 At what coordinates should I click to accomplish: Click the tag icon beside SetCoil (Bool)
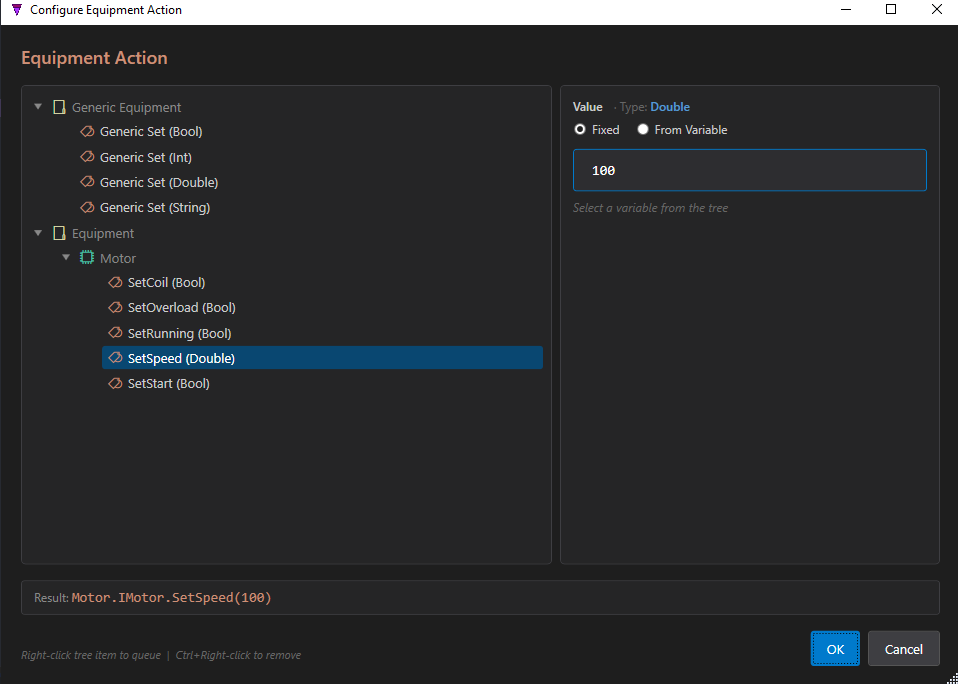pos(115,282)
